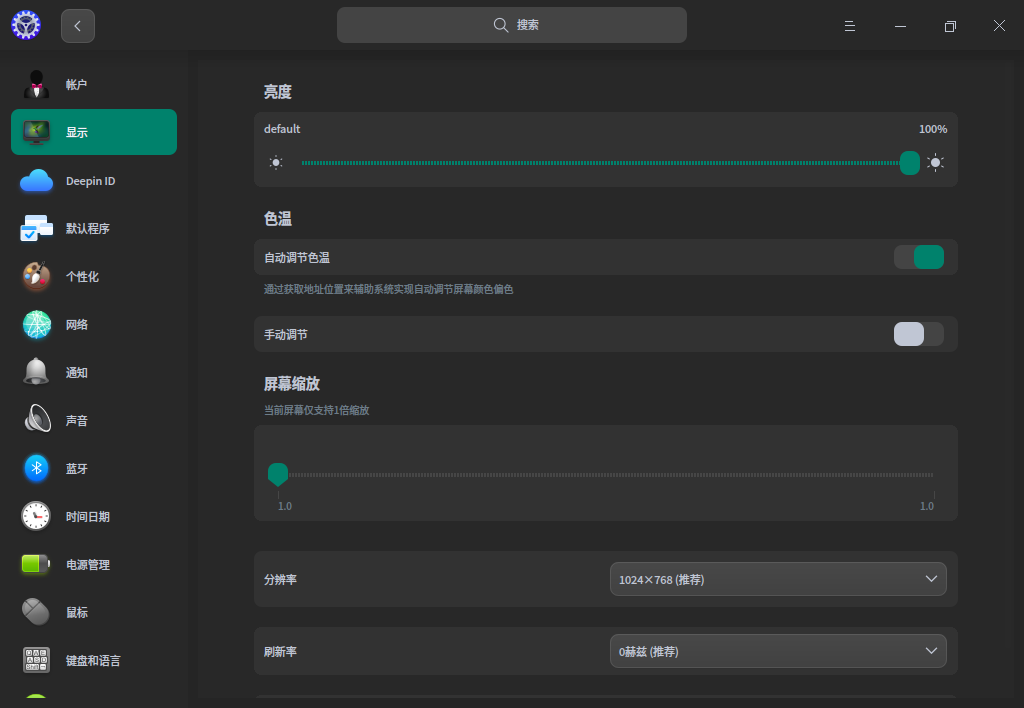Screen dimensions: 1024x708
Task: Open the 分辨率 dropdown 1024×768
Action: point(778,579)
